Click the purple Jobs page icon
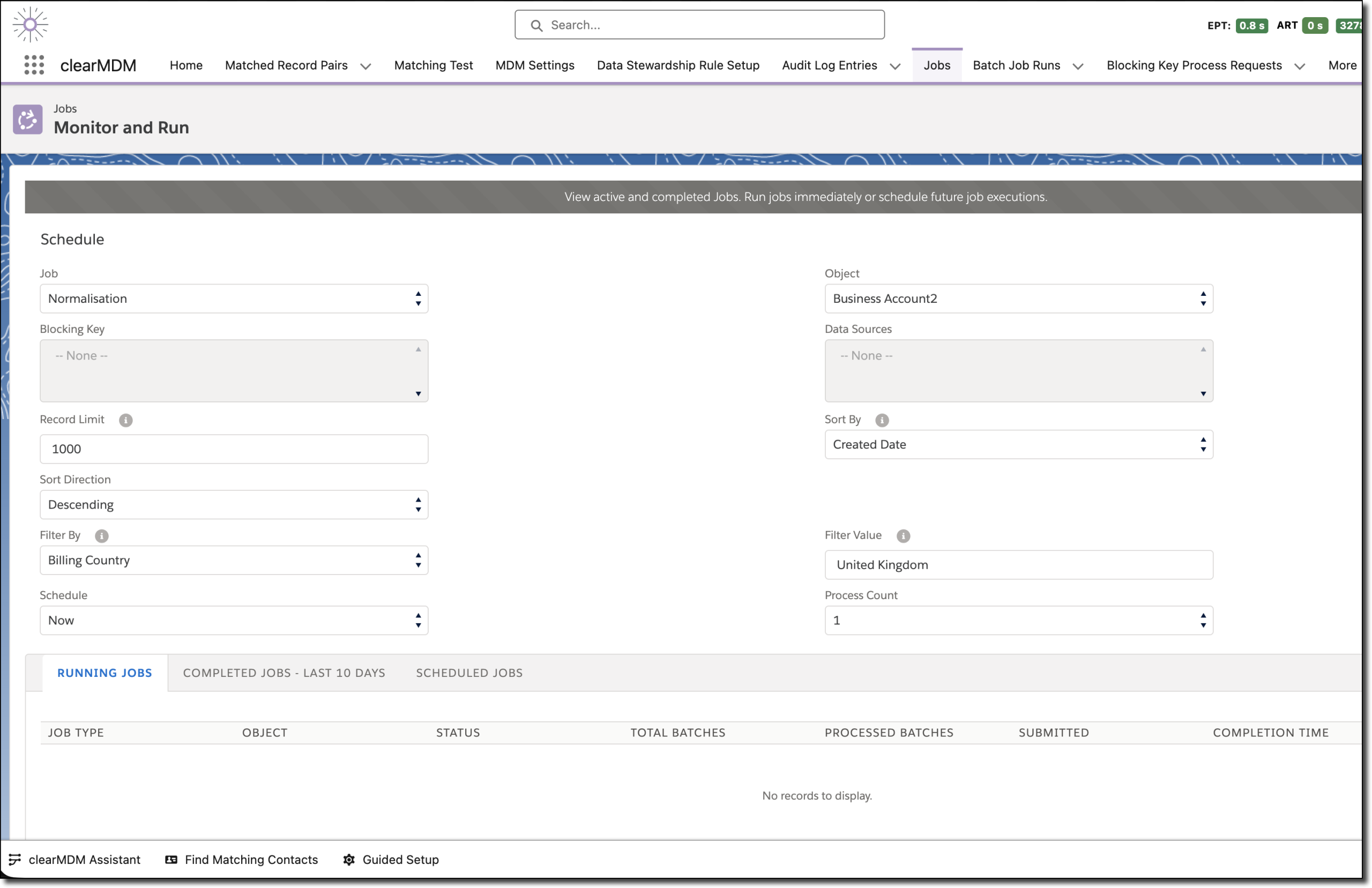Screen dimensions: 1372x888 pyautogui.click(x=27, y=119)
